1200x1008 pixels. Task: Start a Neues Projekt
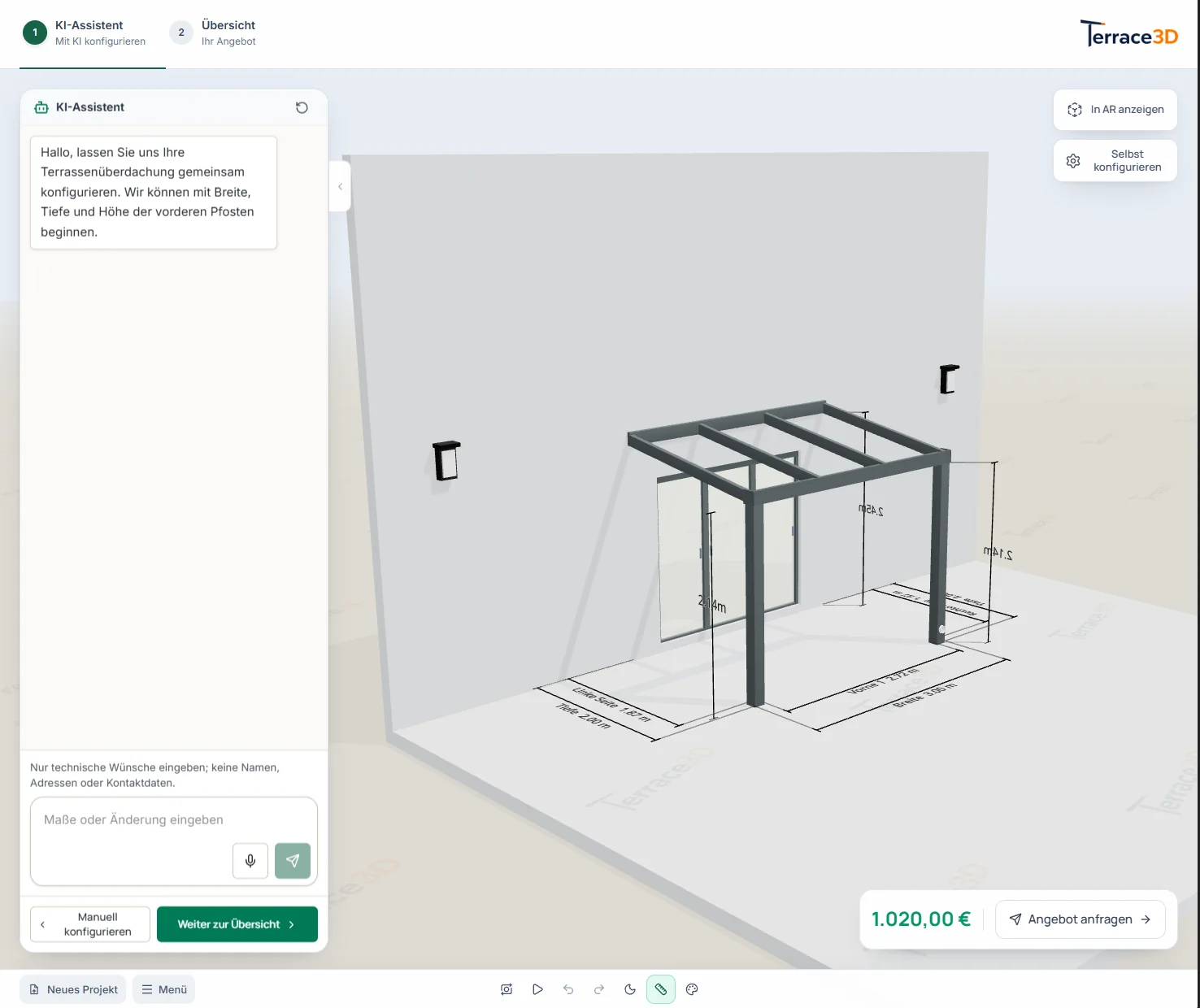[x=73, y=989]
